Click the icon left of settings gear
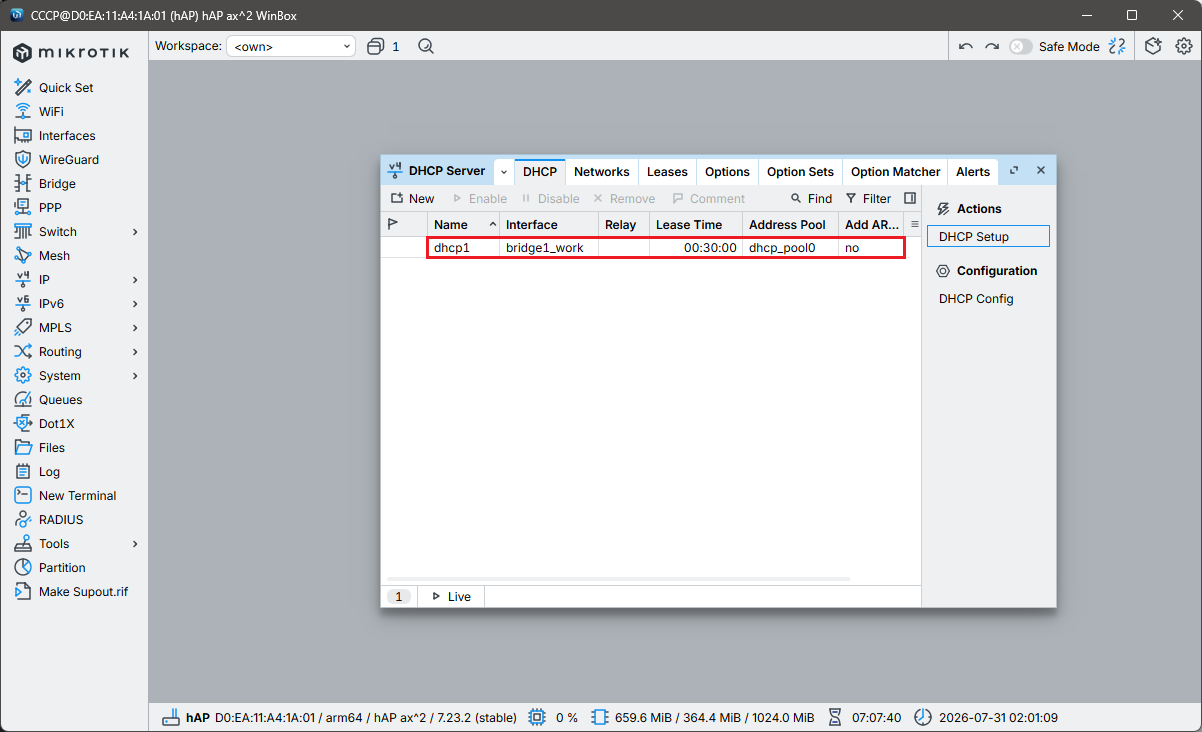1202x732 pixels. pyautogui.click(x=1153, y=46)
